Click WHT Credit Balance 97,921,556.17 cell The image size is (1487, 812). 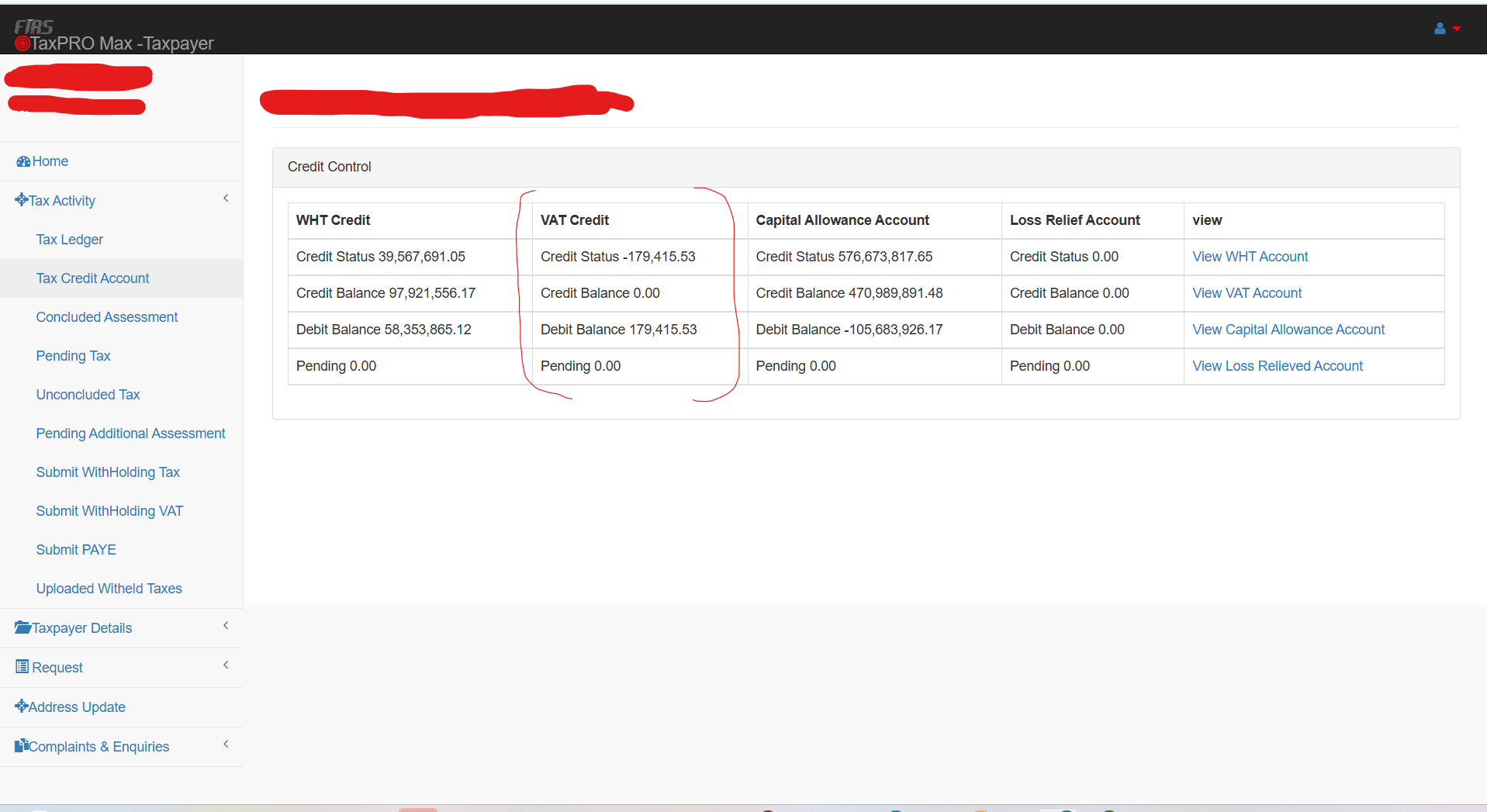tap(410, 293)
